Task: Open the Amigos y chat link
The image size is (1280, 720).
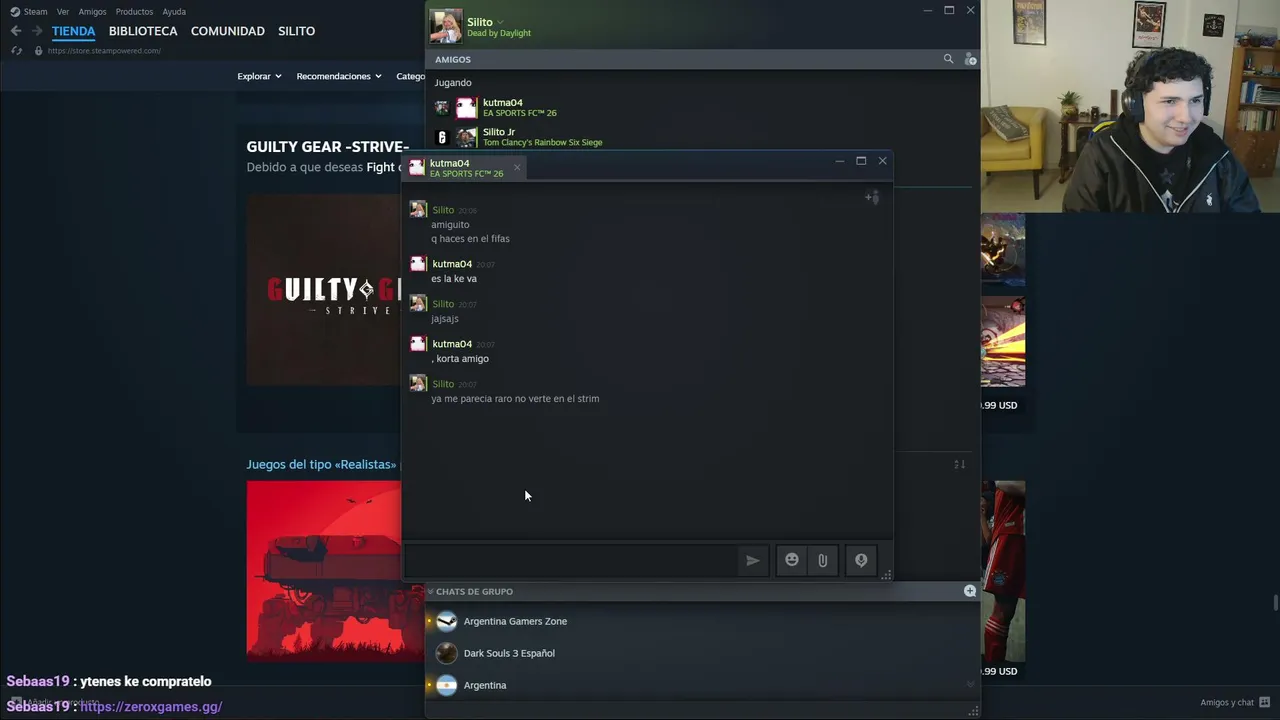Action: click(1227, 702)
